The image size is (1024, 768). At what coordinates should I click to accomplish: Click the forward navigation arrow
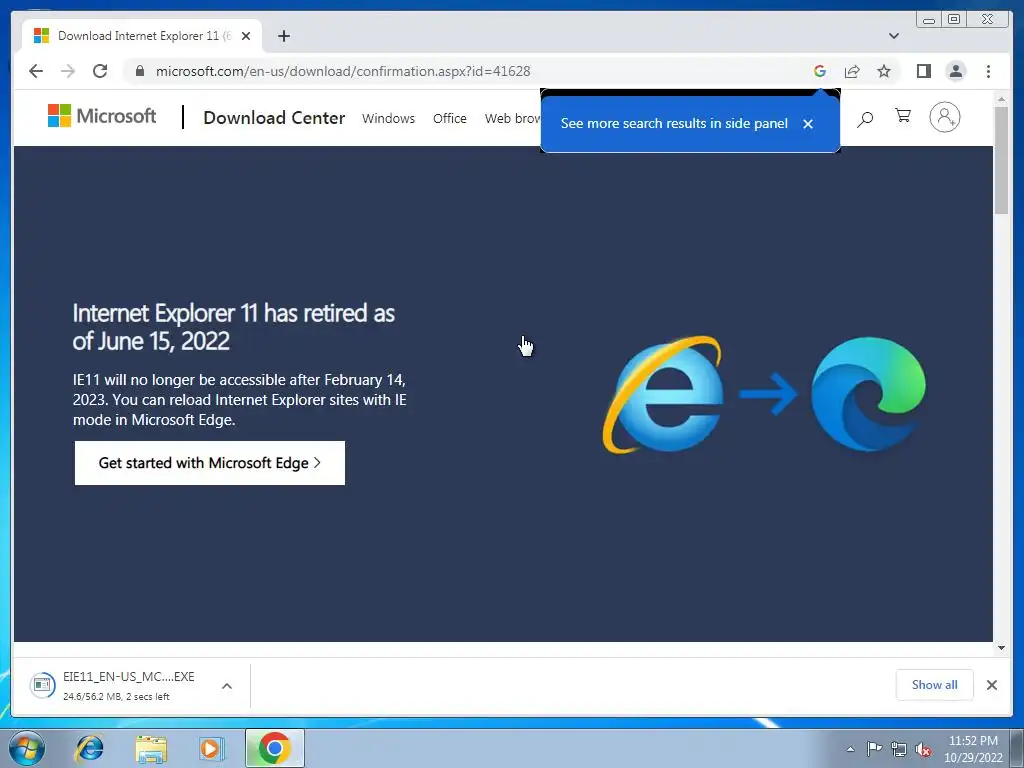pos(68,71)
